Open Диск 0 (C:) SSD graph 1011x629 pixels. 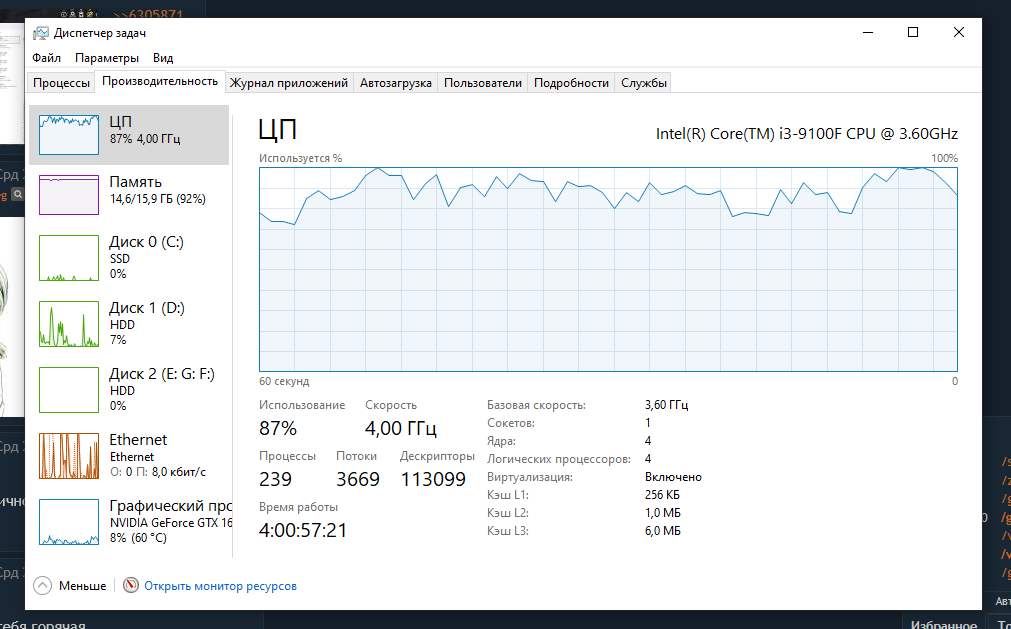point(69,258)
